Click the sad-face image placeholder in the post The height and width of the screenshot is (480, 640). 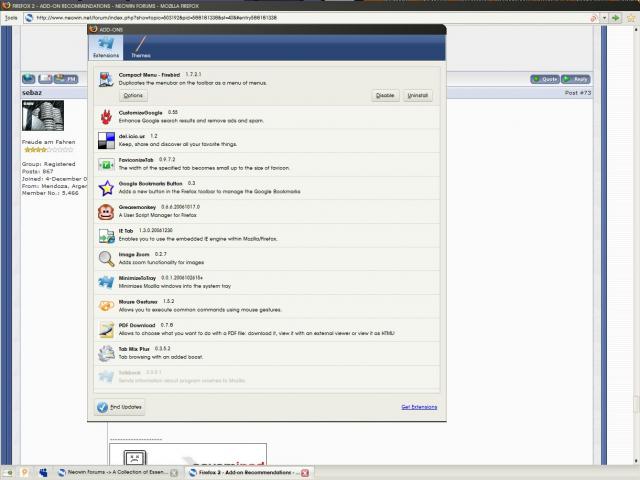click(x=135, y=458)
